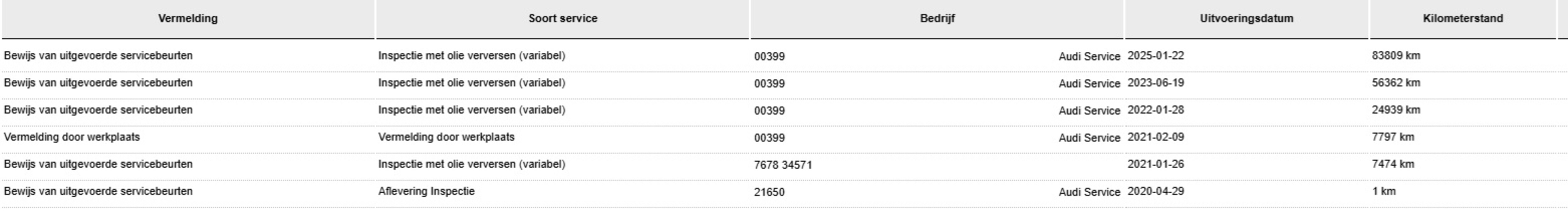The image size is (1568, 215).
Task: Click the Vermelding column header
Action: pyautogui.click(x=188, y=18)
